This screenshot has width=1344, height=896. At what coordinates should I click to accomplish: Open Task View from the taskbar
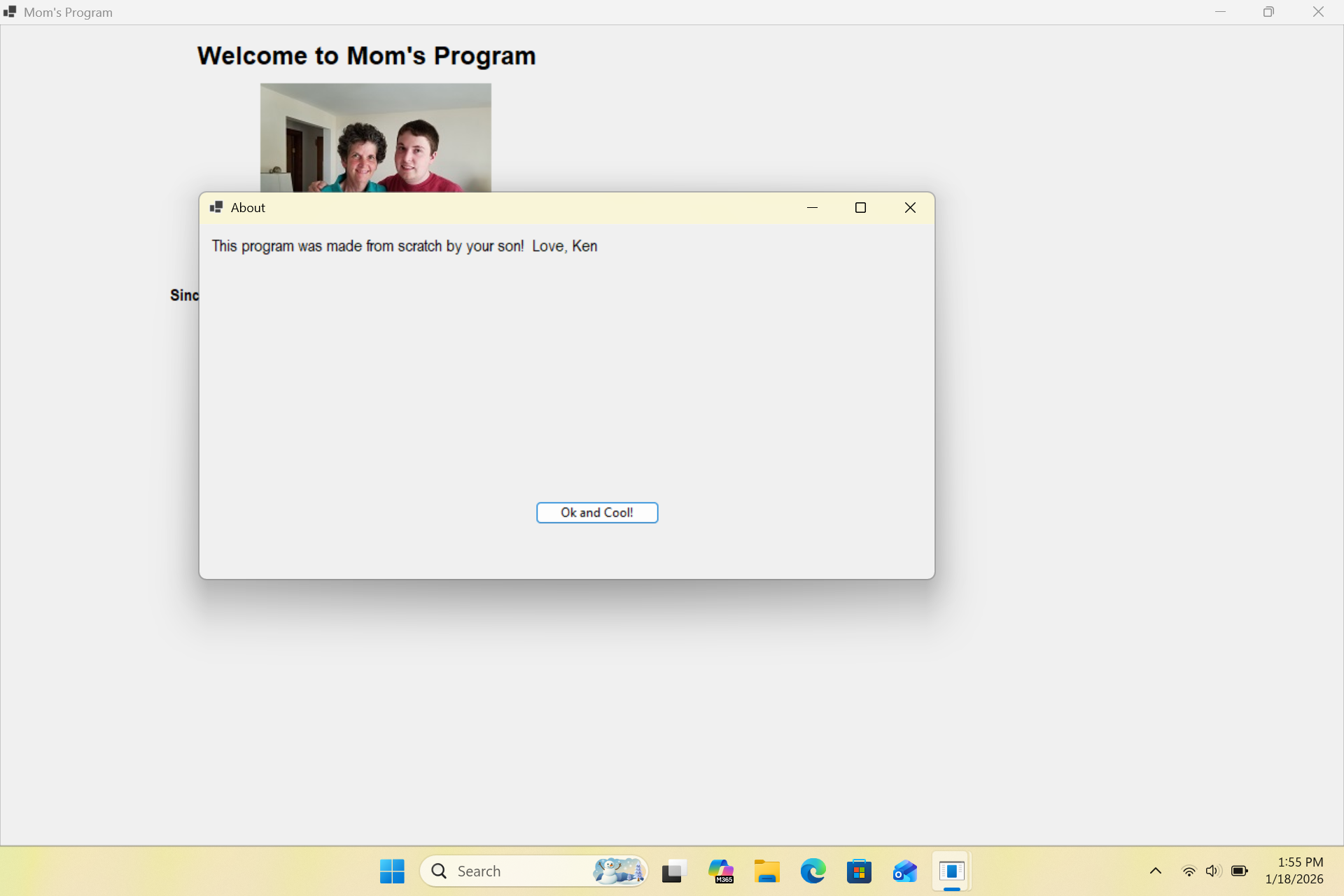[x=673, y=871]
